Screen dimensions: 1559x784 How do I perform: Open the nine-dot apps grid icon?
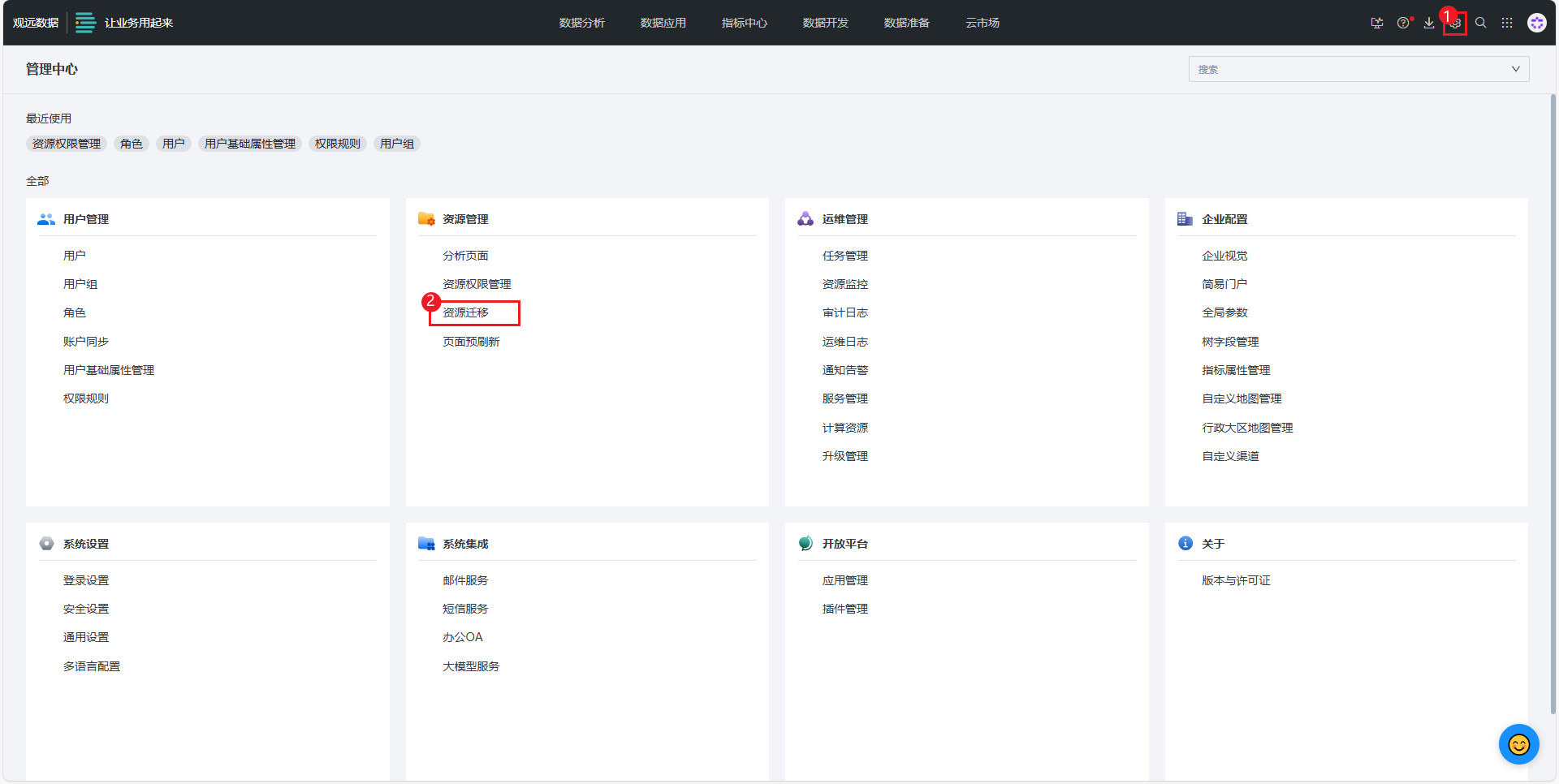(1506, 23)
